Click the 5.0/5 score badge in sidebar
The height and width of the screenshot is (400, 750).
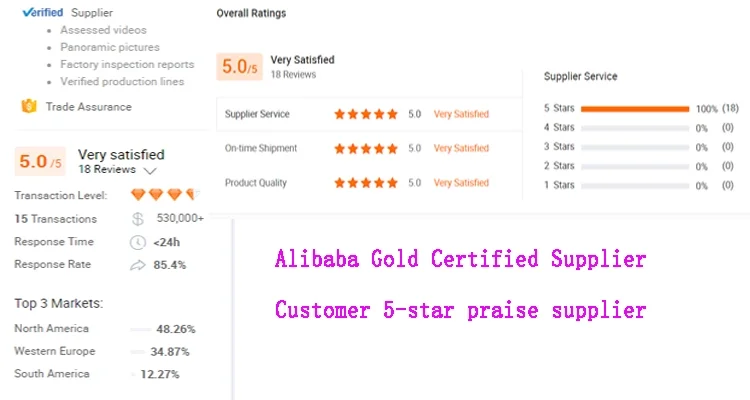tap(40, 162)
